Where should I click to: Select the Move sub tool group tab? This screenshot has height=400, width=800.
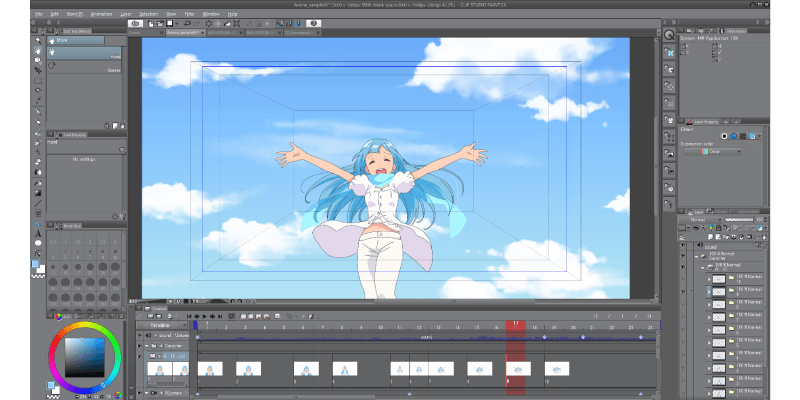76,40
